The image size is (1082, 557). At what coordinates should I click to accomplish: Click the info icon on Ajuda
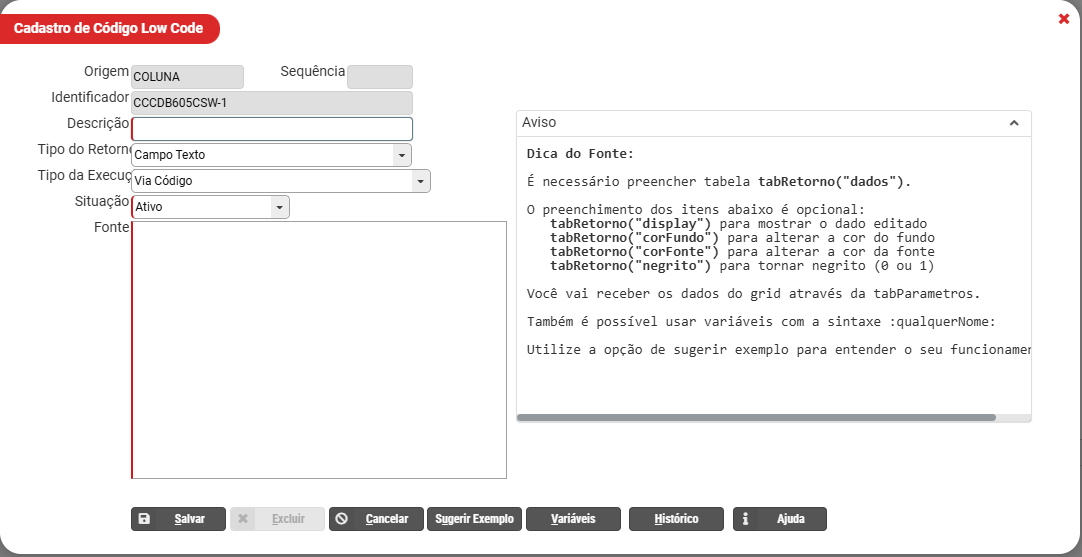[746, 519]
